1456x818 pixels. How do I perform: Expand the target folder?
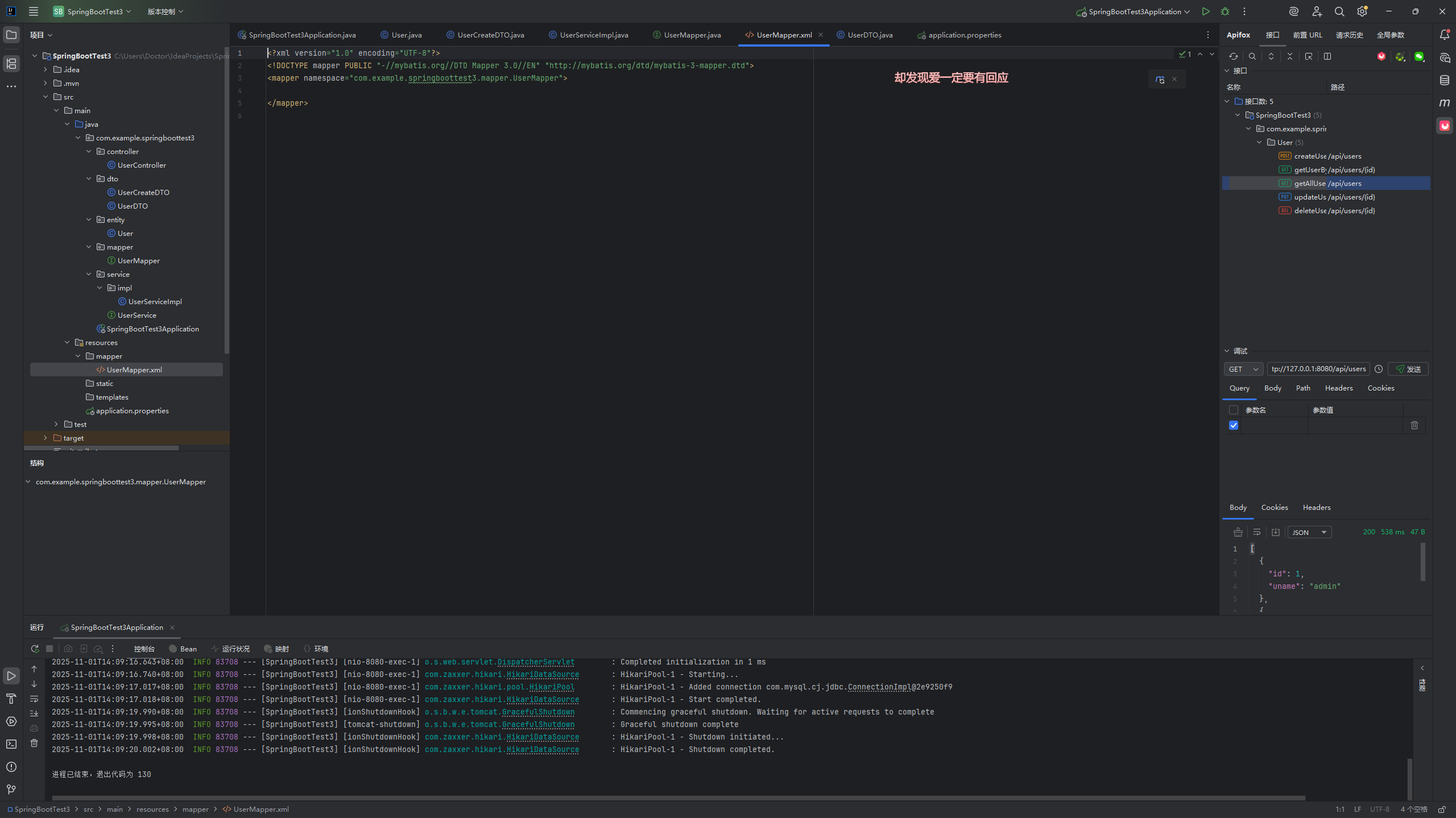(45, 438)
